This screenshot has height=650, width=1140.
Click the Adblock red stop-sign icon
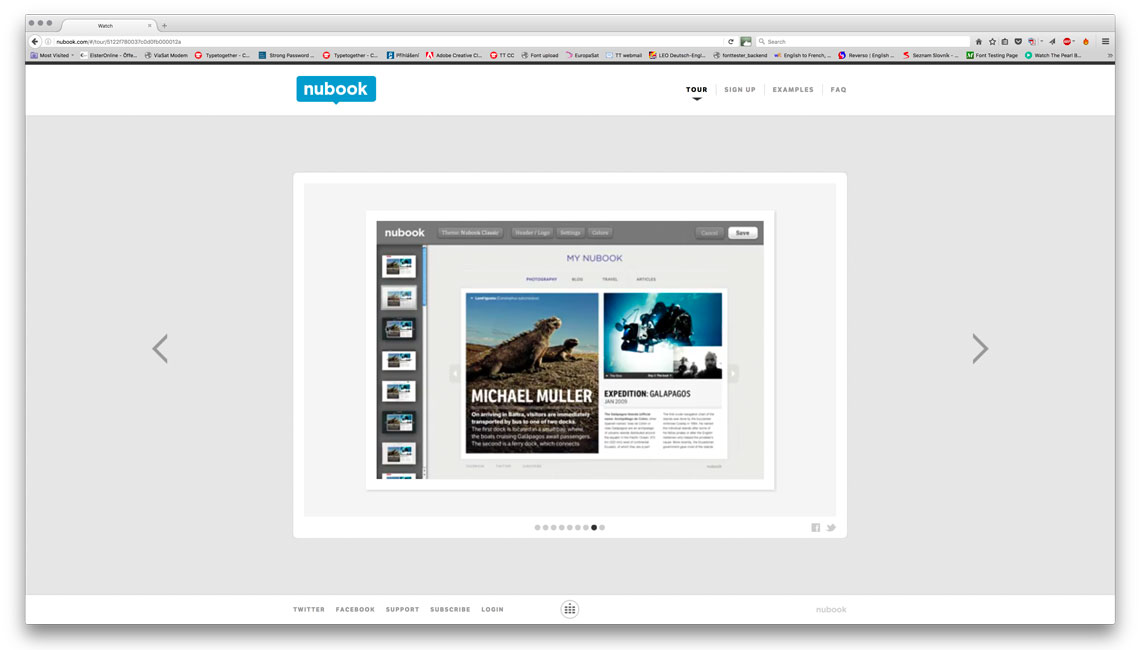click(1067, 41)
